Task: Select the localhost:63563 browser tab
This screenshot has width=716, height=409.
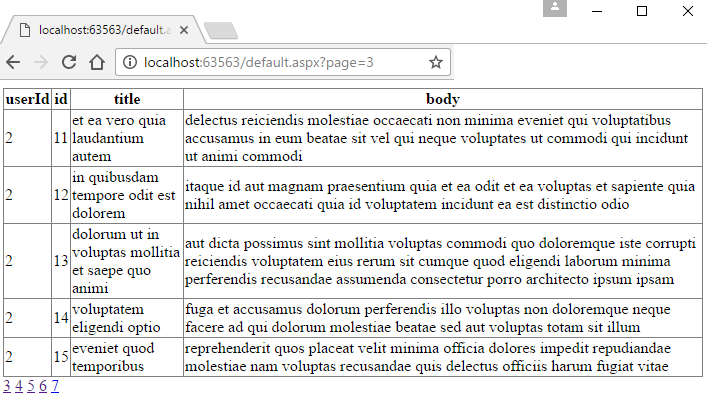Action: (100, 29)
